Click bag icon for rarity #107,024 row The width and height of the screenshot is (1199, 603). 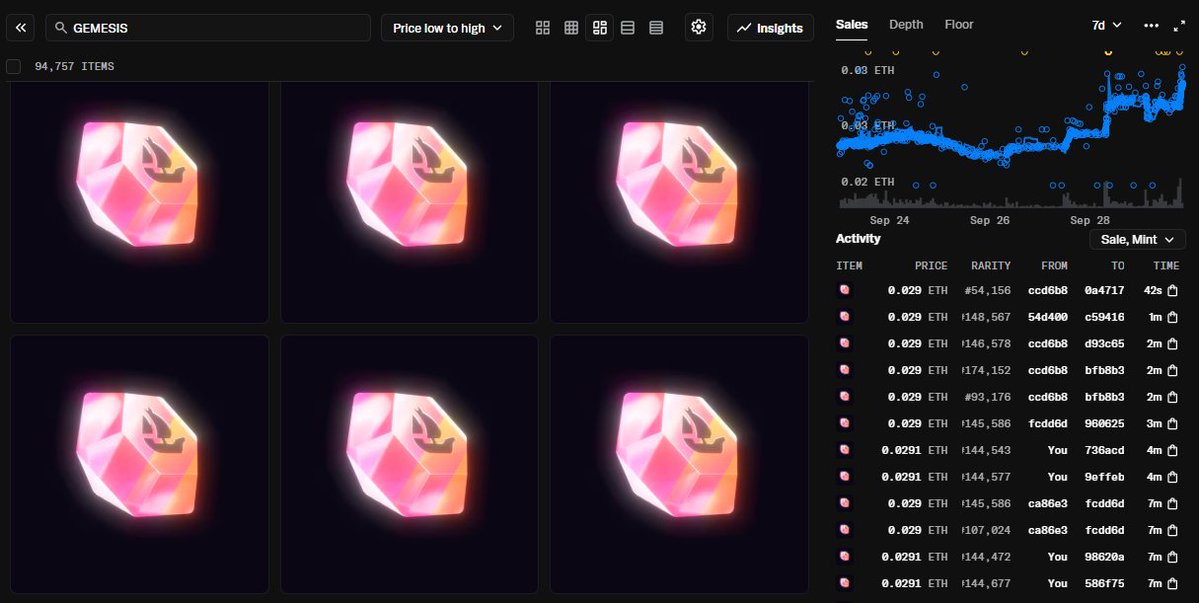[1172, 530]
